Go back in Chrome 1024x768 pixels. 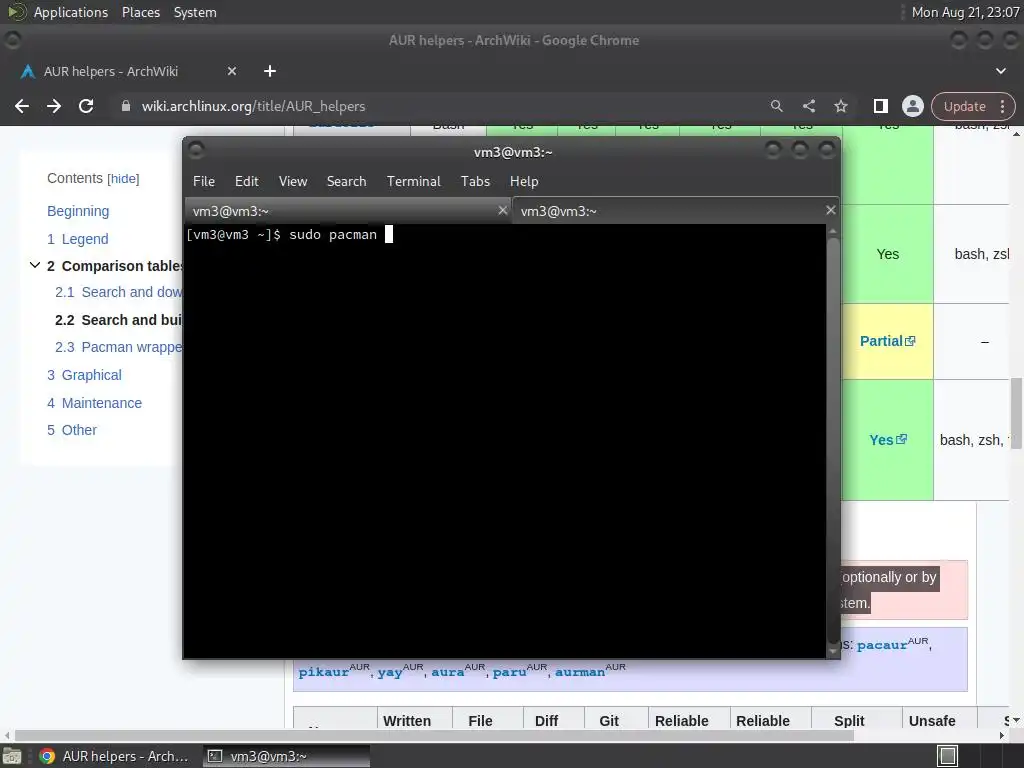click(x=22, y=106)
